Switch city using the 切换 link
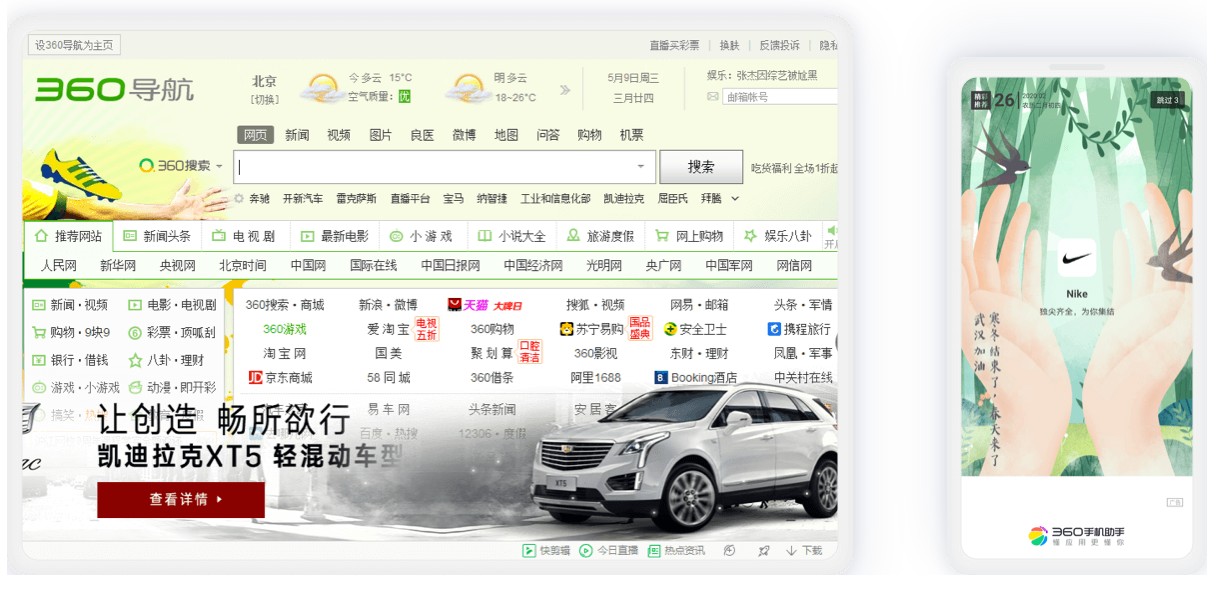Screen dimensions: 1220x590 [265, 99]
